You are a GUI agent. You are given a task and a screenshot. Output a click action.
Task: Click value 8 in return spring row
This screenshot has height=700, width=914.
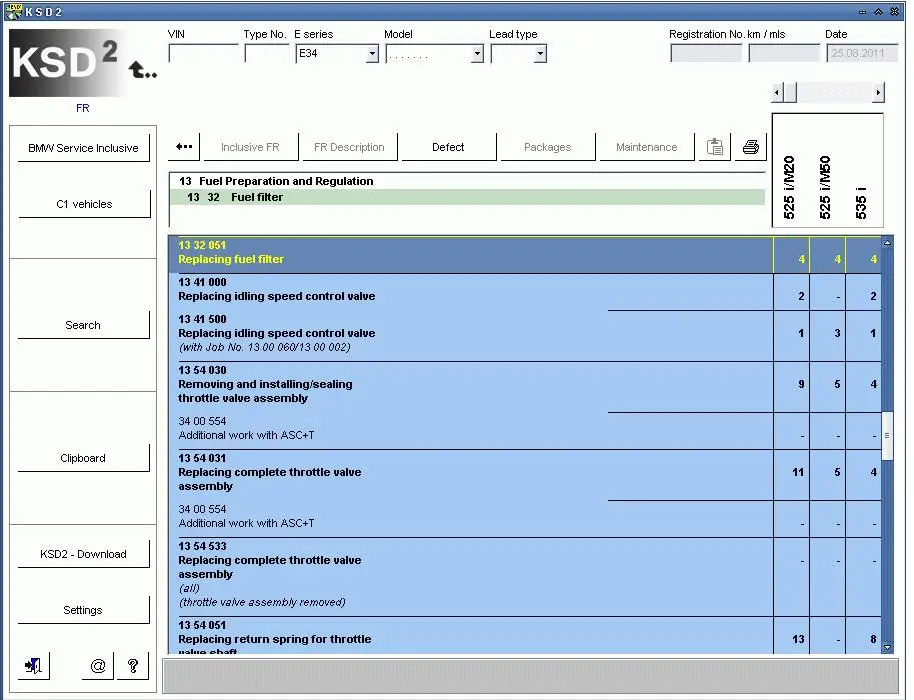pyautogui.click(x=873, y=639)
